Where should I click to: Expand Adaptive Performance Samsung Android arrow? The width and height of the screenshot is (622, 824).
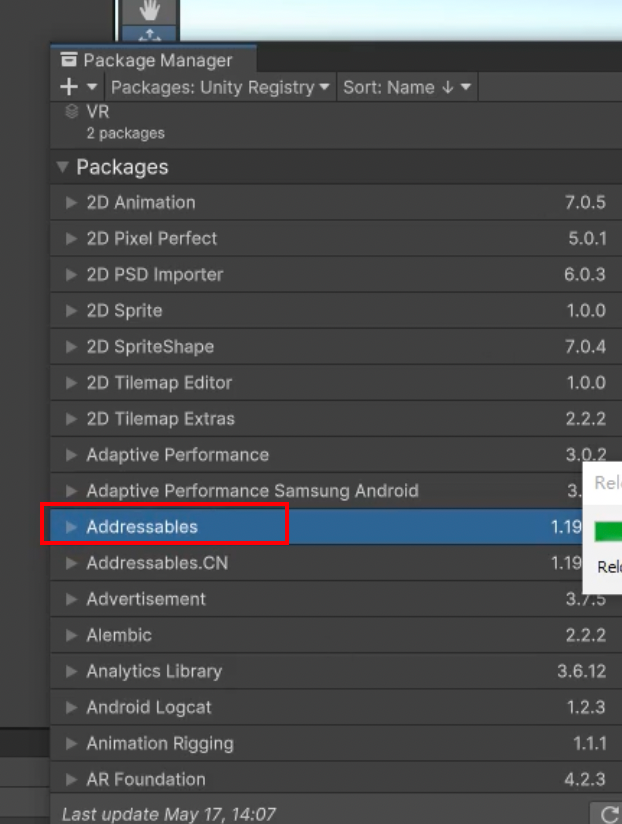tap(71, 491)
